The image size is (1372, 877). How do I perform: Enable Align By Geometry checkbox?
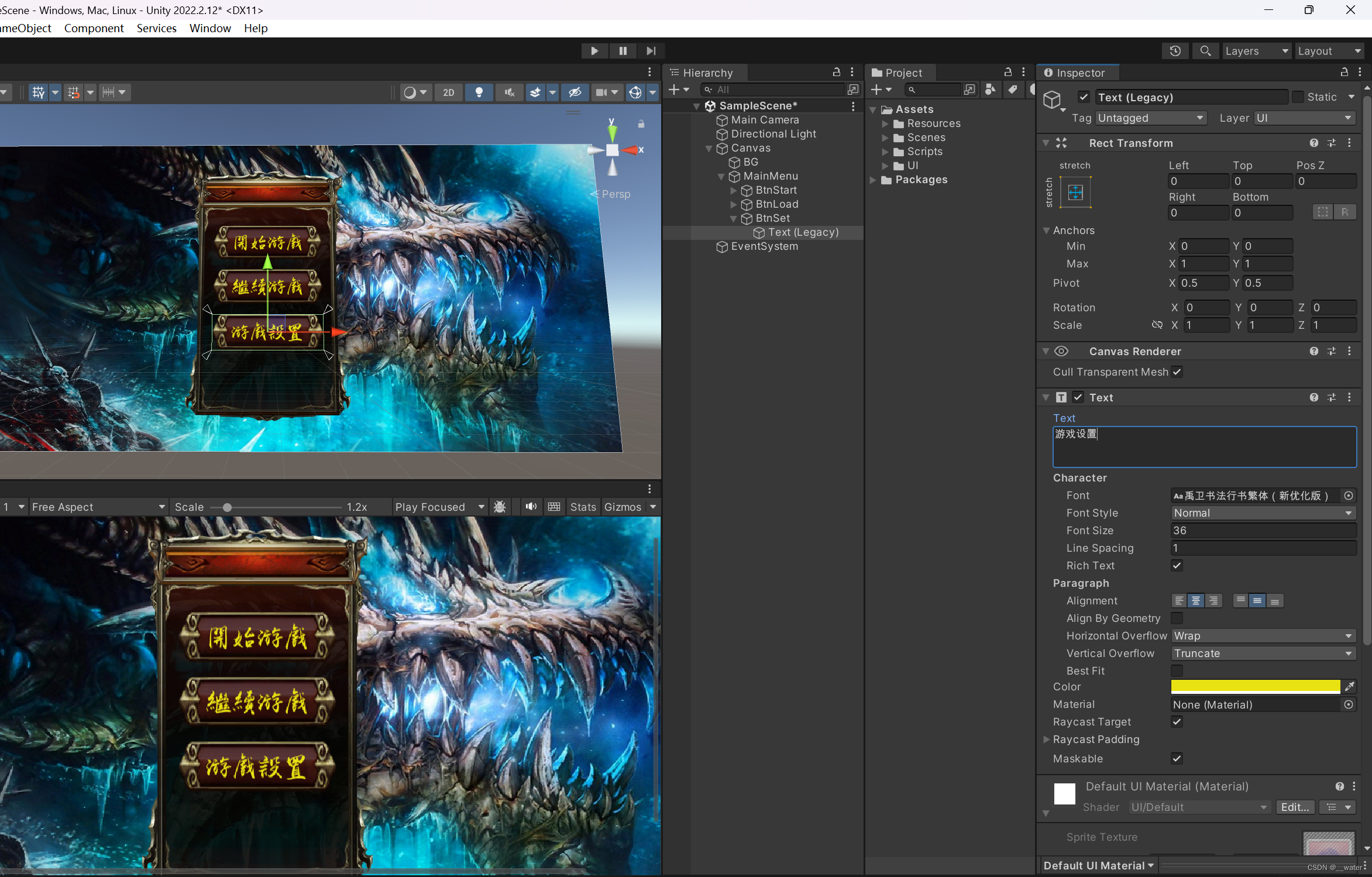pyautogui.click(x=1177, y=618)
